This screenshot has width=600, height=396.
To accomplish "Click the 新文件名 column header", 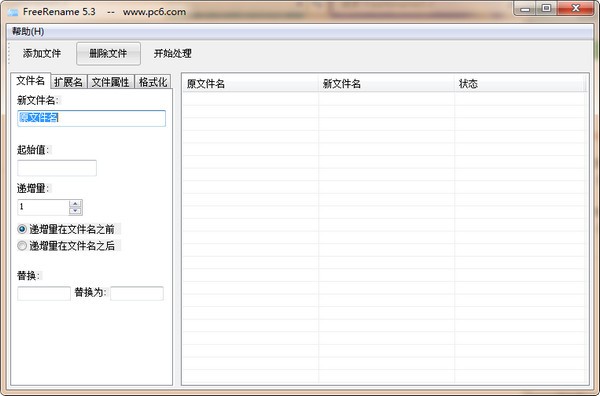I will point(387,84).
